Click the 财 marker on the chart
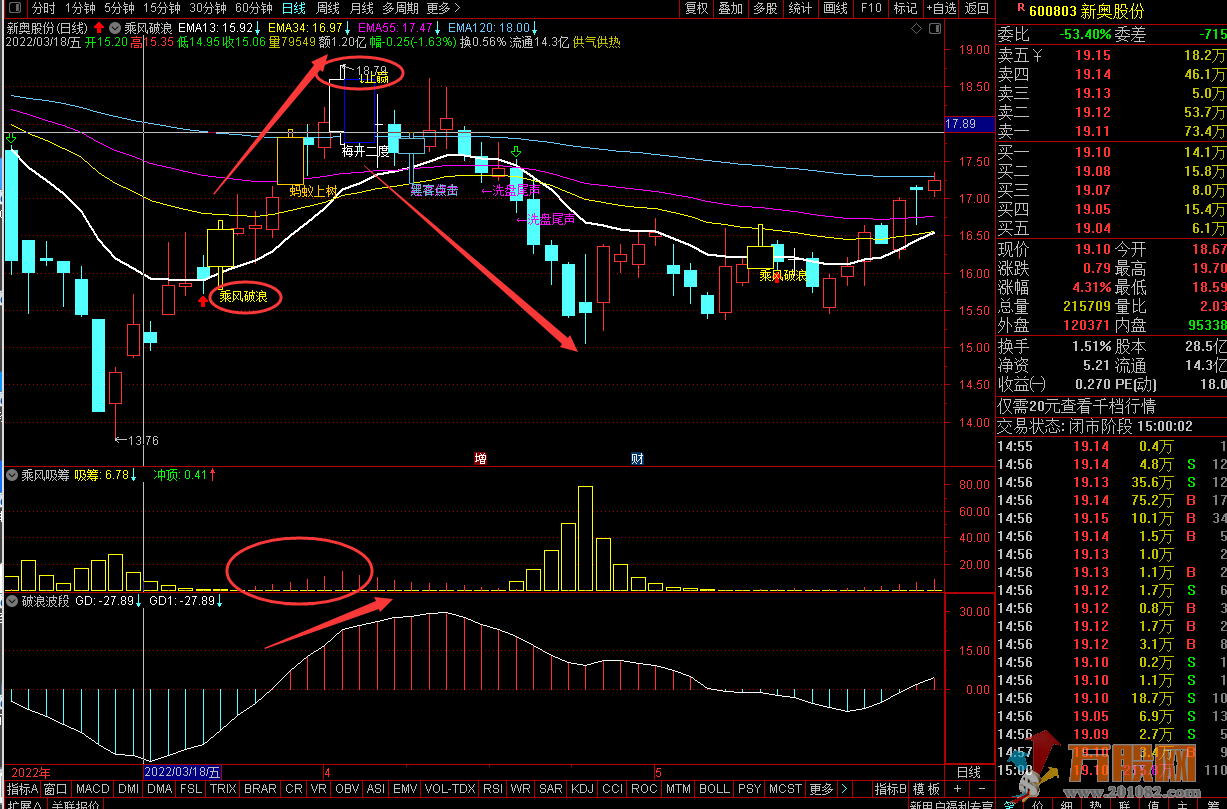The width and height of the screenshot is (1227, 809). point(636,459)
